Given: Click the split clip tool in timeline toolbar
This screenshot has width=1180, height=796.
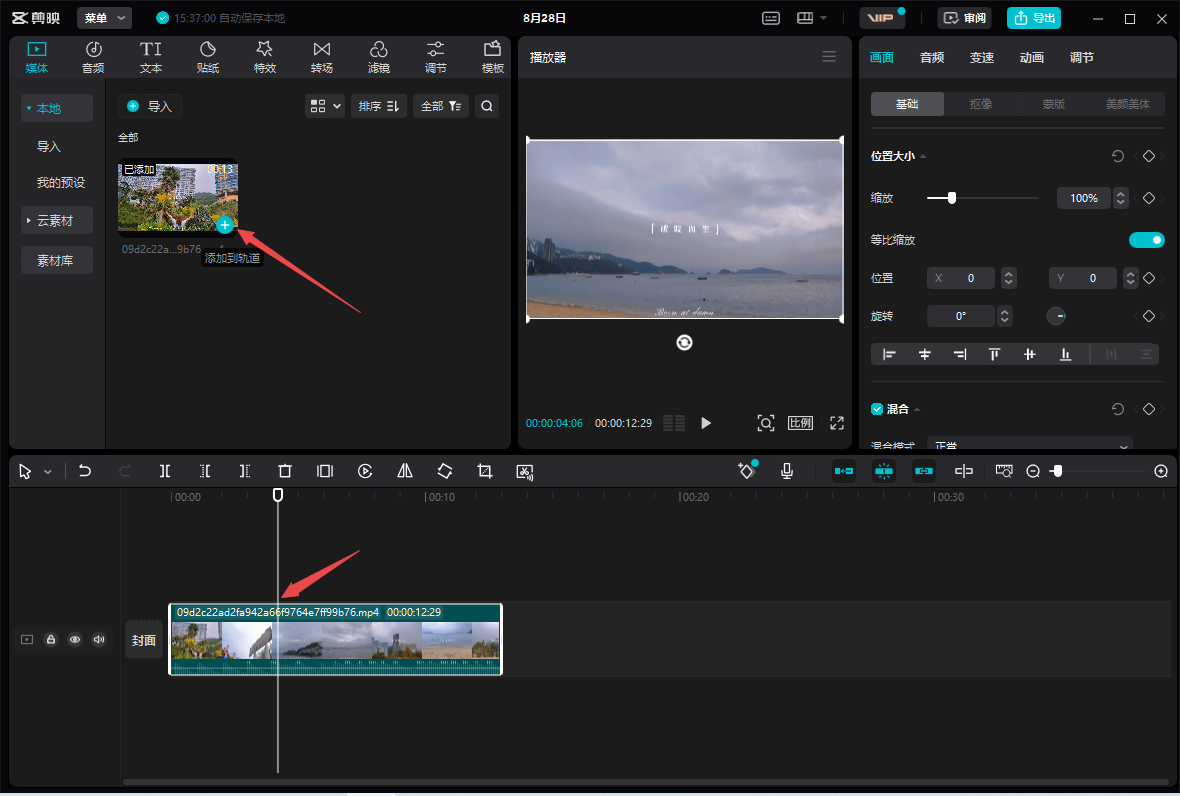Looking at the screenshot, I should coord(165,471).
